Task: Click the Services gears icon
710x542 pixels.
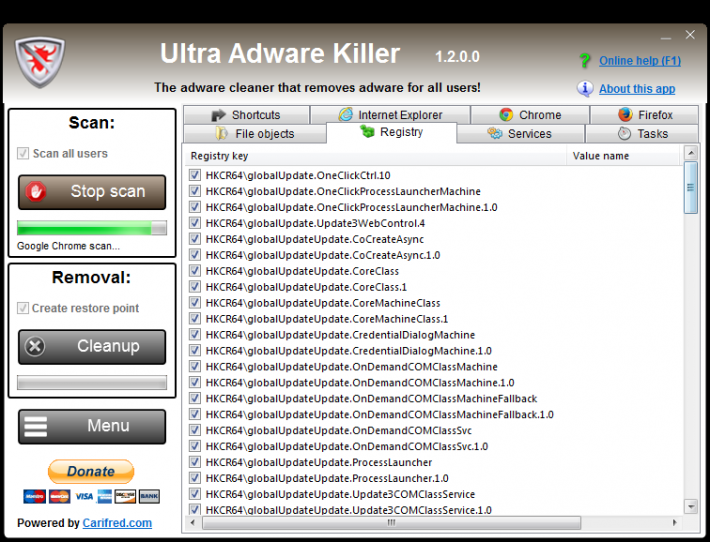Action: pyautogui.click(x=495, y=134)
